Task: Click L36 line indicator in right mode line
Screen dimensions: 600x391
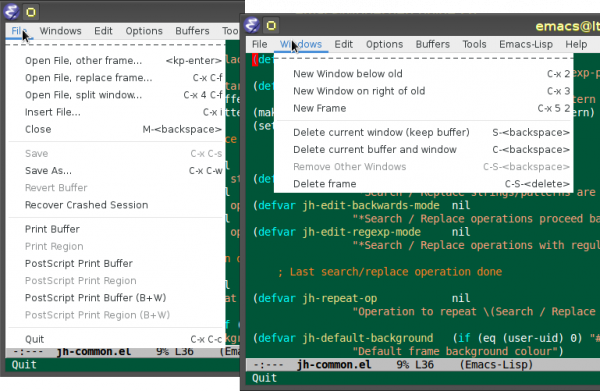Action: [424, 365]
